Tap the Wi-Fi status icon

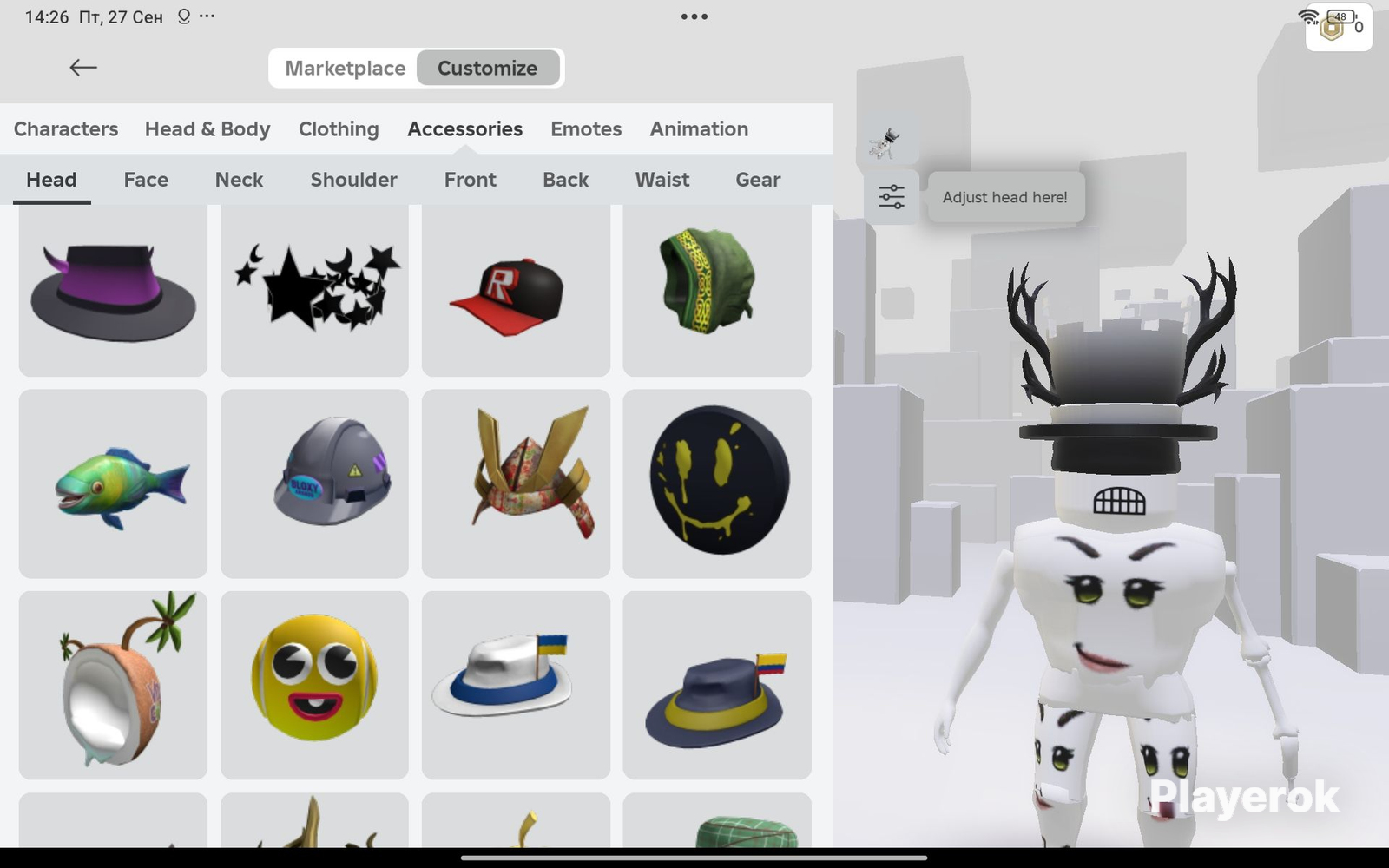[x=1308, y=16]
